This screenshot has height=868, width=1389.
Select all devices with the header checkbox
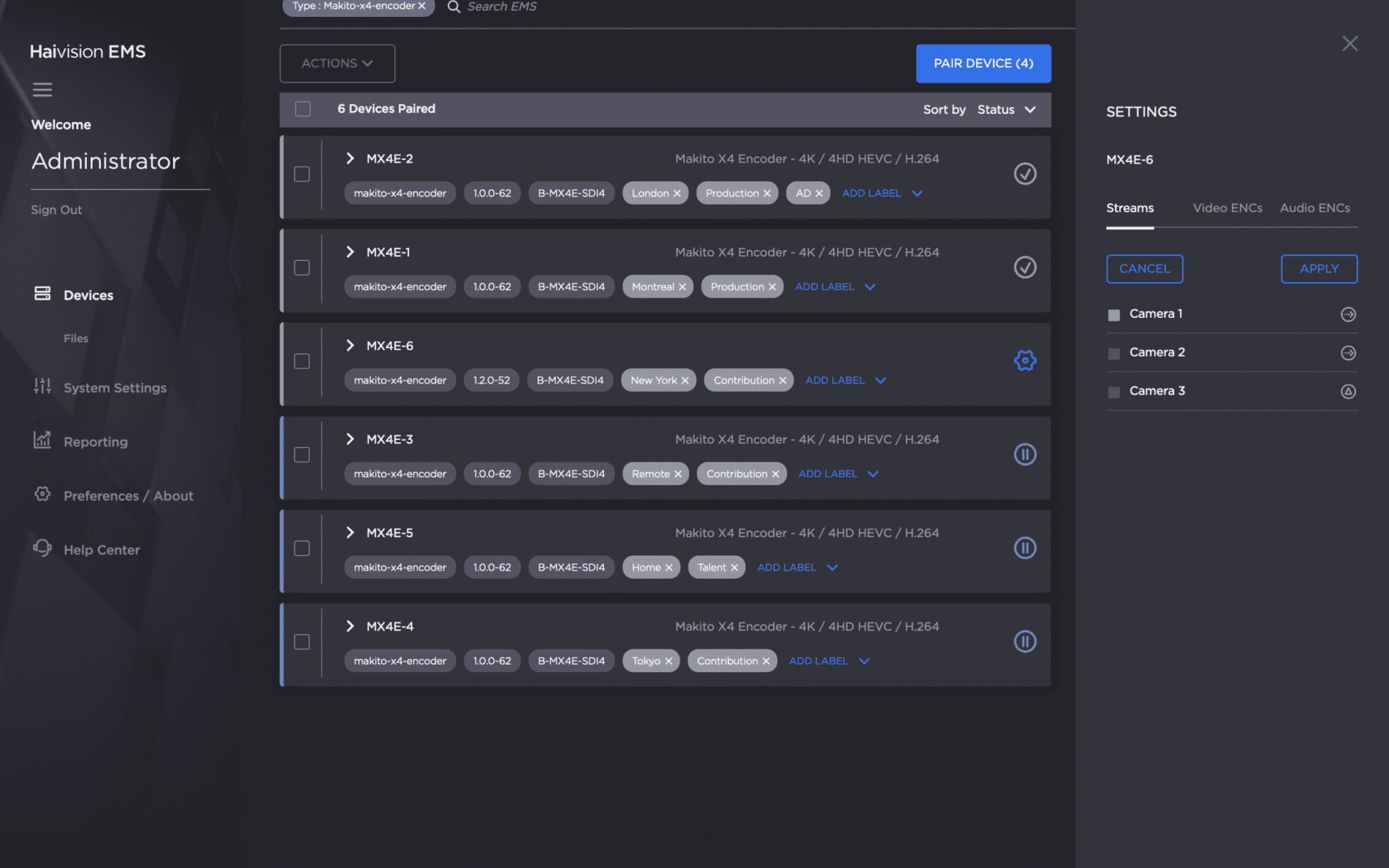[x=302, y=108]
